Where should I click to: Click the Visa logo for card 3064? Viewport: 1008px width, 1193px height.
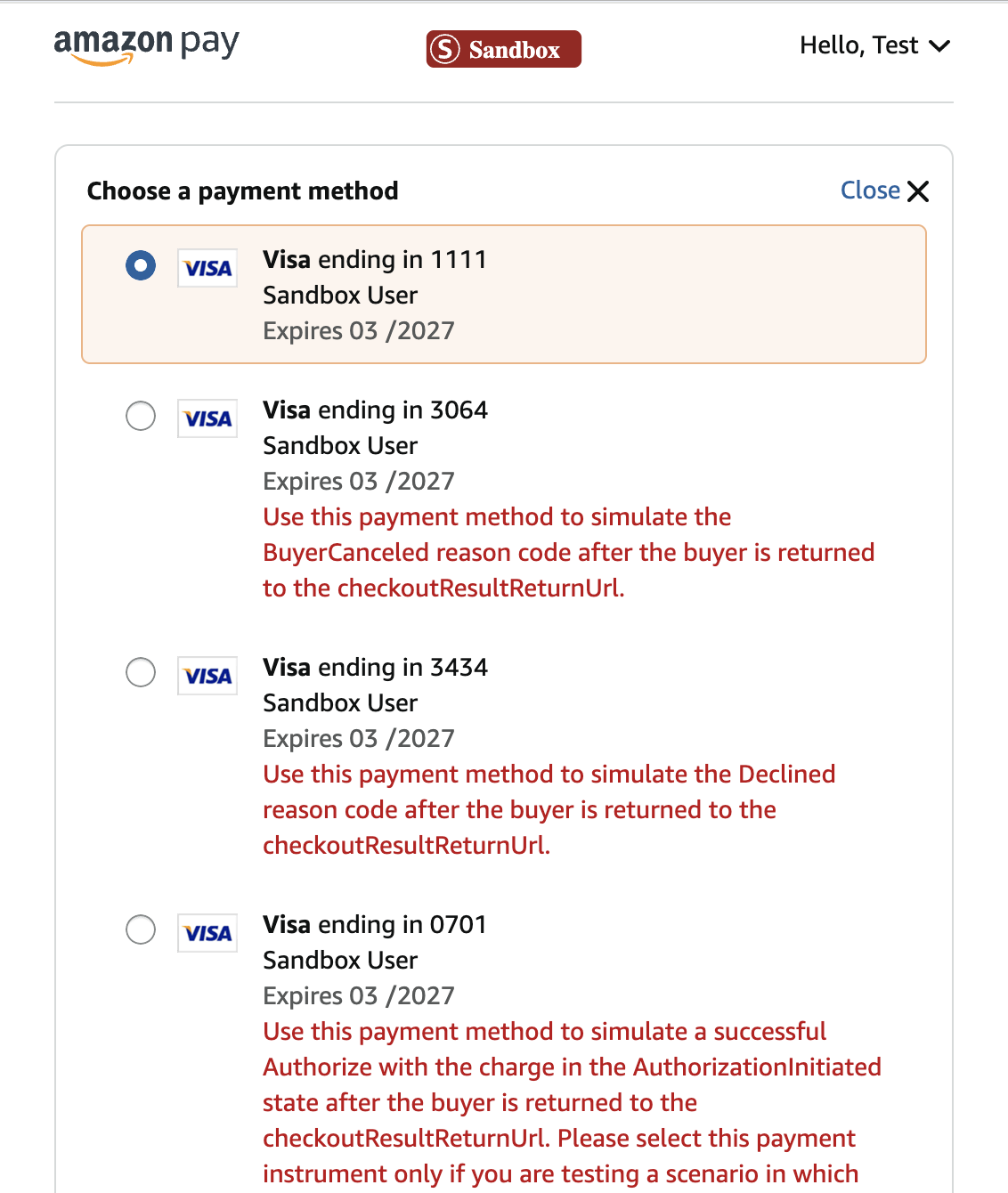pyautogui.click(x=207, y=418)
